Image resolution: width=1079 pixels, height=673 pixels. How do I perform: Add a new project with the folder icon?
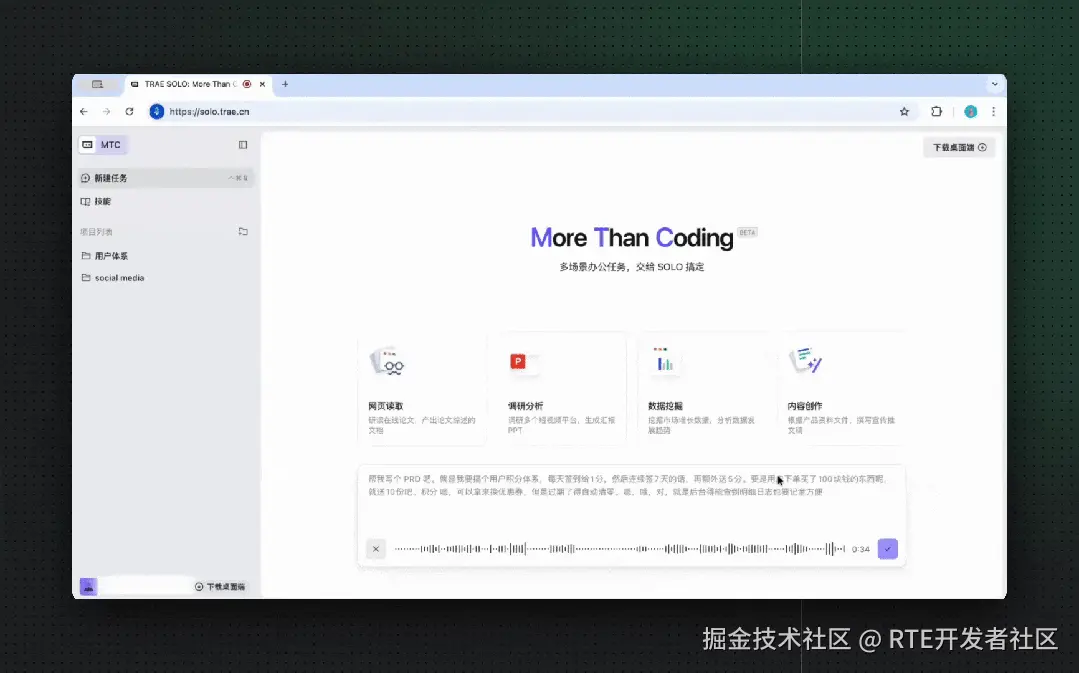pyautogui.click(x=243, y=232)
